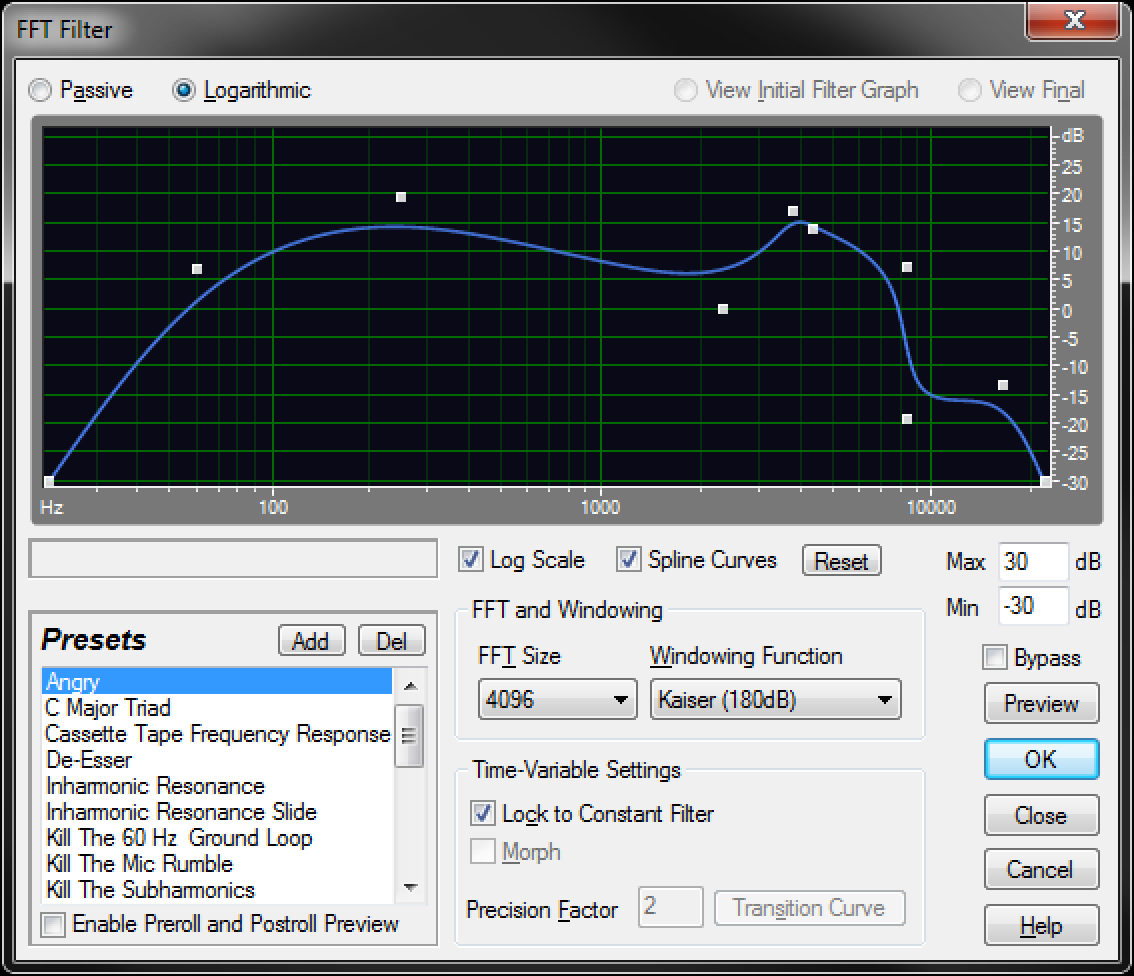This screenshot has height=976, width=1134.
Task: Click the Max dB input field
Action: (1032, 561)
